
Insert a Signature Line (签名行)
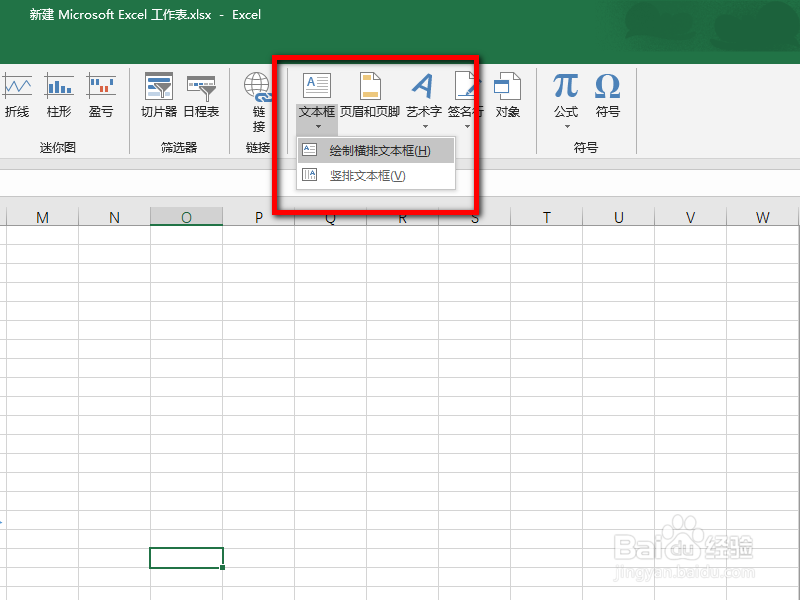click(465, 95)
